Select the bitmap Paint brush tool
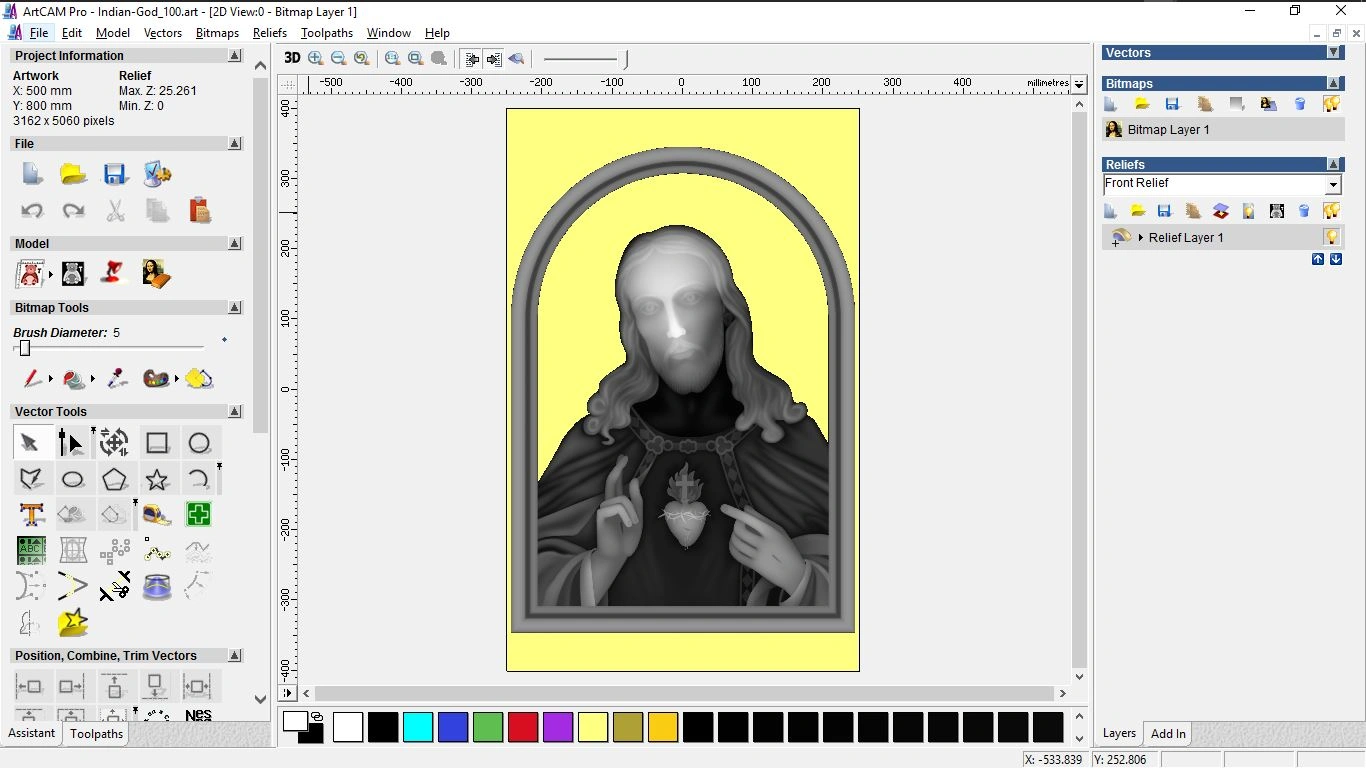The width and height of the screenshot is (1366, 768). coord(32,379)
